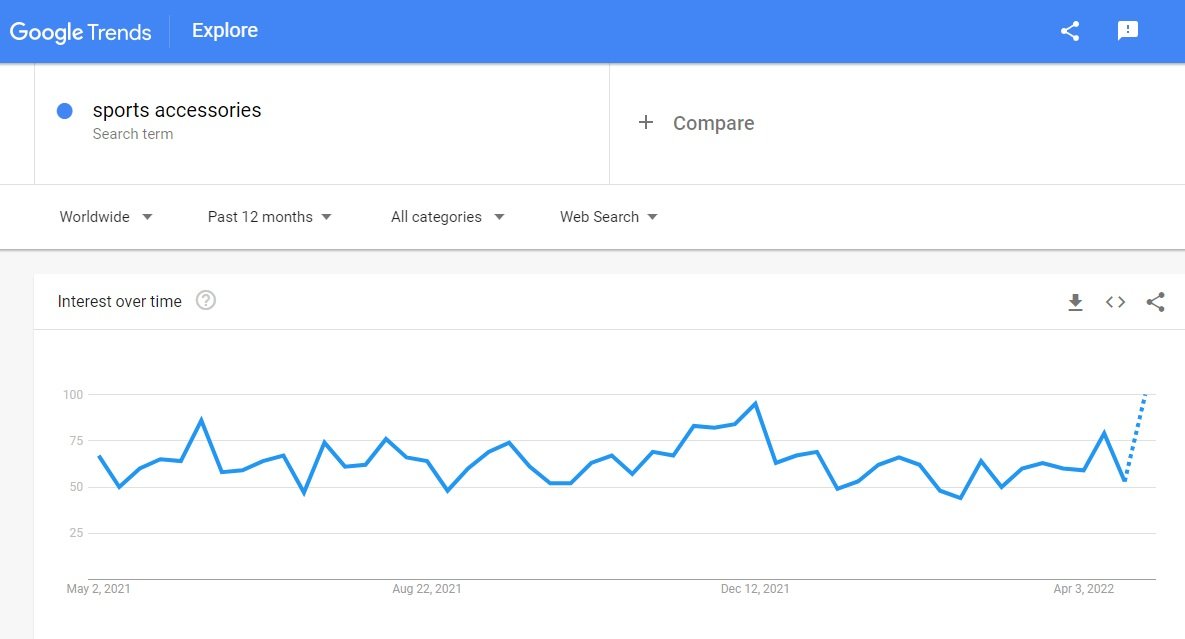Expand the Worldwide region dropdown
Viewport: 1185px width, 639px height.
point(106,217)
